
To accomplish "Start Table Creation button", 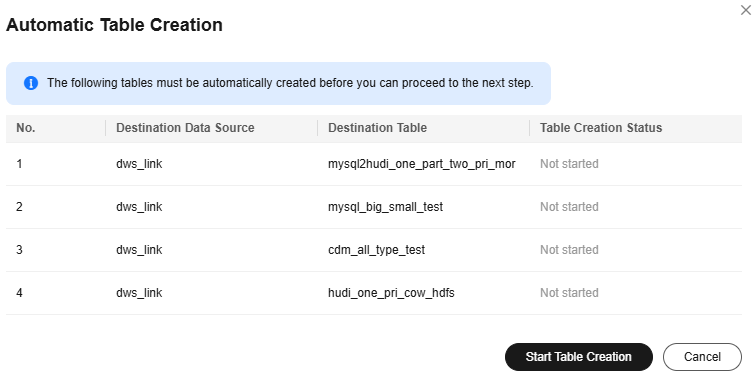I will 579,357.
